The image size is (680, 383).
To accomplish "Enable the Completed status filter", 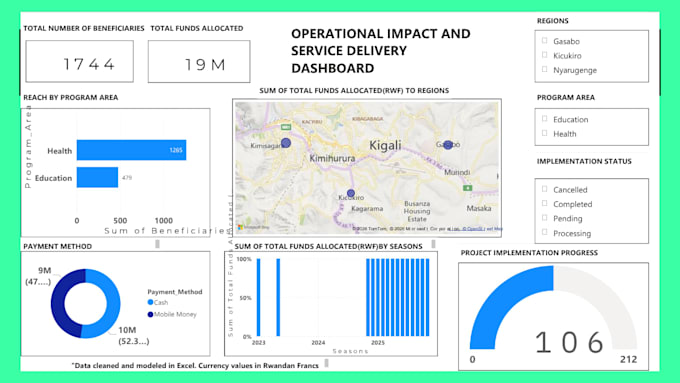I will (x=545, y=203).
